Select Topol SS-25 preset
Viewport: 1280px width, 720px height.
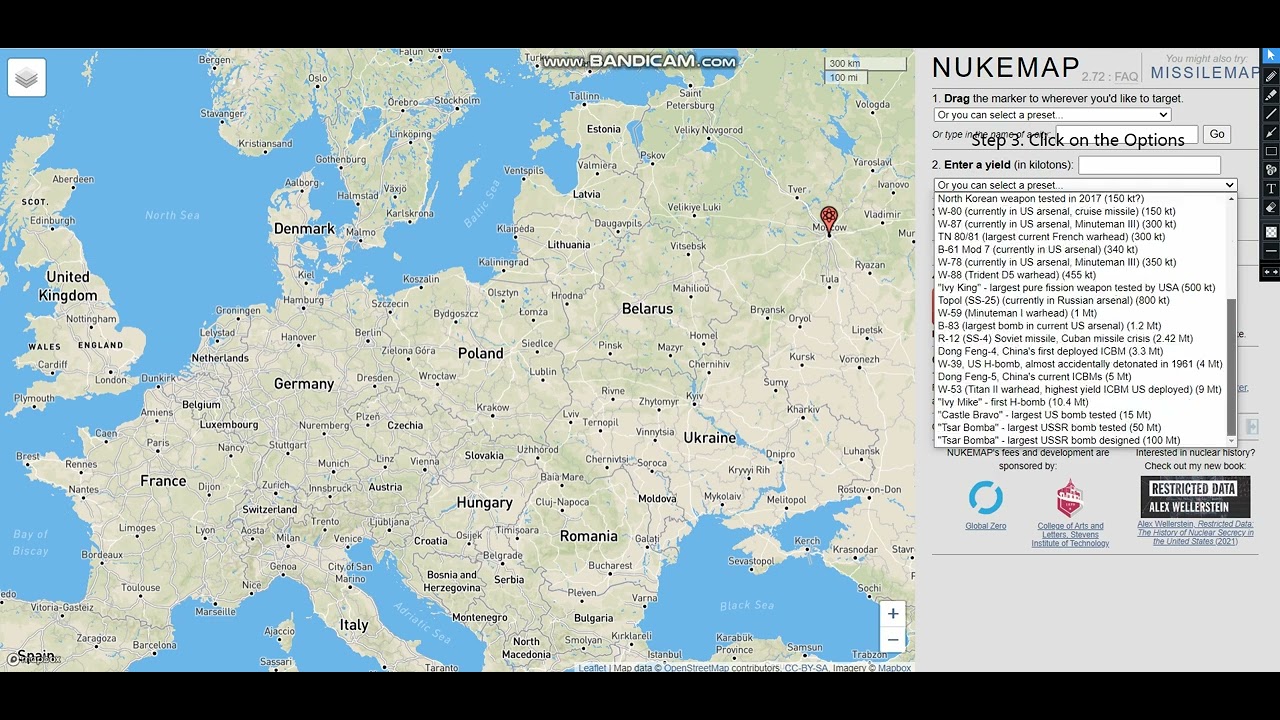(x=1081, y=301)
